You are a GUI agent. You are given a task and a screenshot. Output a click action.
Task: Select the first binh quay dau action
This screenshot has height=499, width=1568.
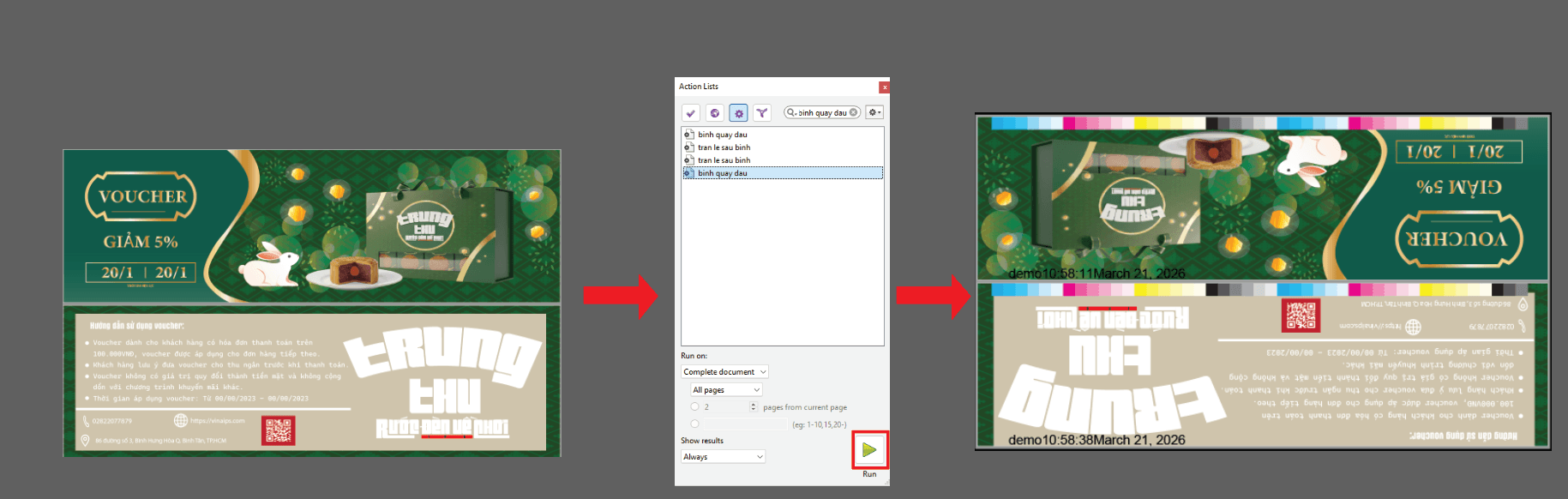click(722, 135)
